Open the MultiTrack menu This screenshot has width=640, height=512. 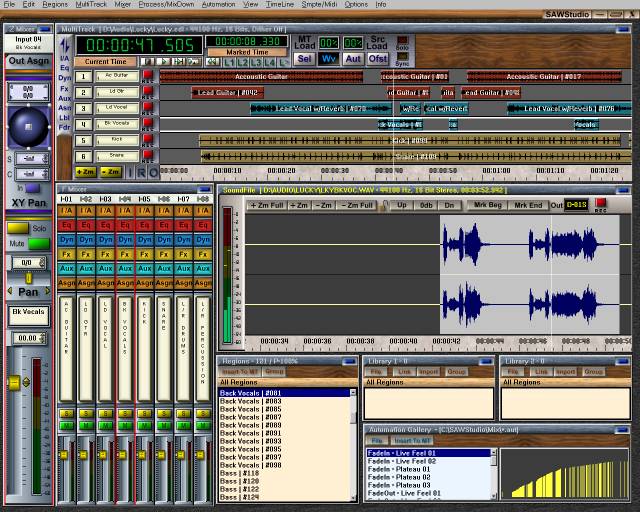[91, 5]
